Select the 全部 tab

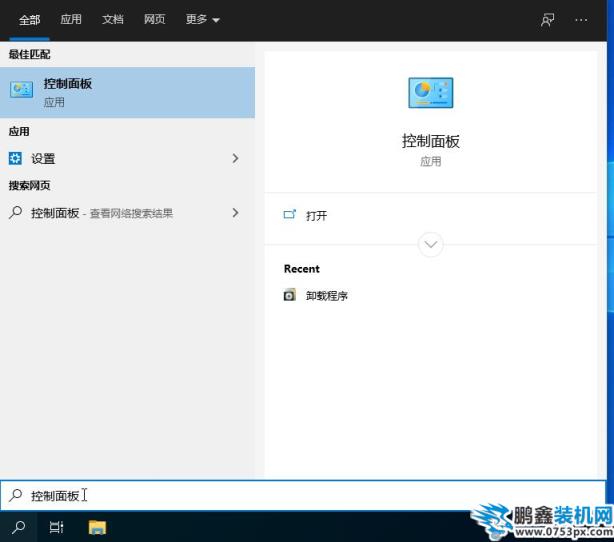[x=29, y=20]
